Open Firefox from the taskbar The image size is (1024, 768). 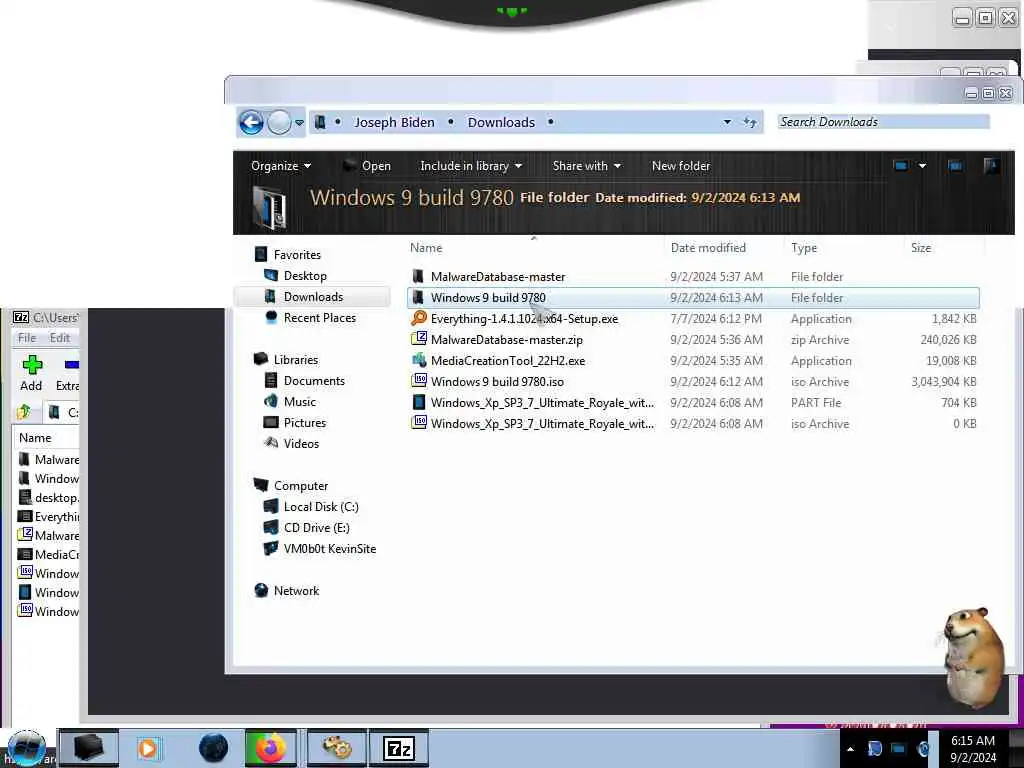pyautogui.click(x=270, y=748)
